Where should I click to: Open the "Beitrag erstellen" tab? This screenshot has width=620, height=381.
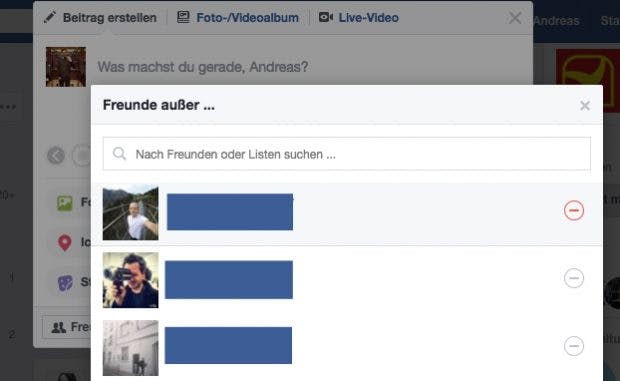pos(110,18)
